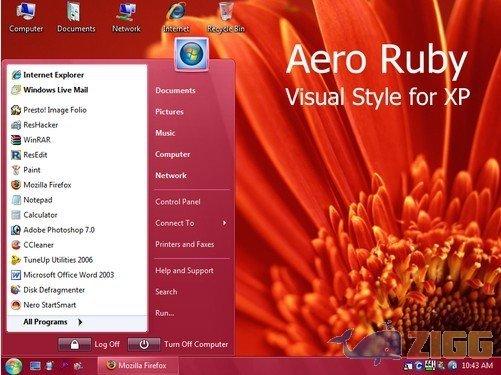Click the TuneUp Utilities 2006 icon
501x375 pixels.
click(x=16, y=260)
